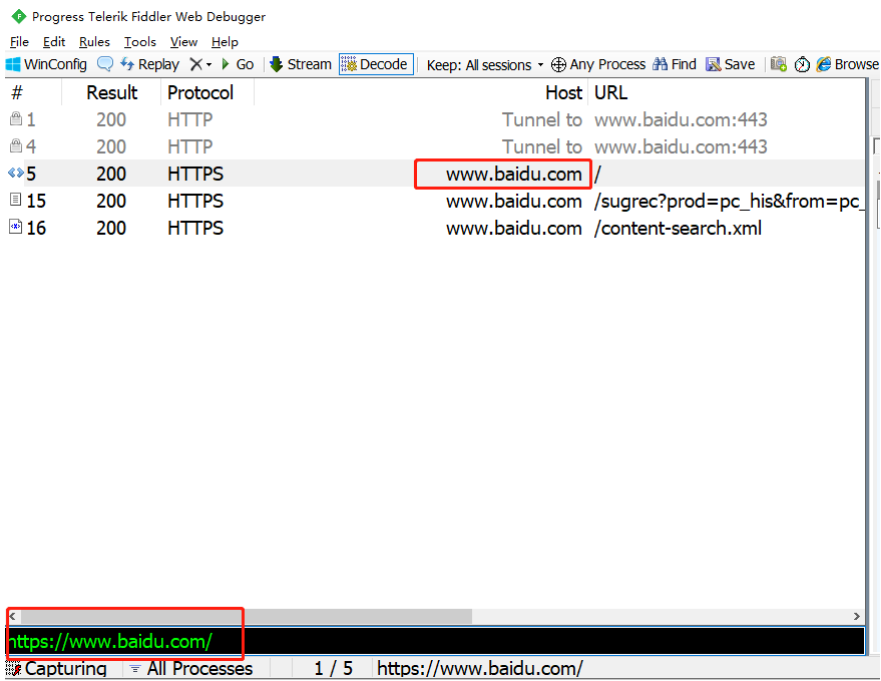Image resolution: width=881 pixels, height=681 pixels.
Task: Click 'www.baidu.com:443' URL in session 1
Action: (x=680, y=120)
